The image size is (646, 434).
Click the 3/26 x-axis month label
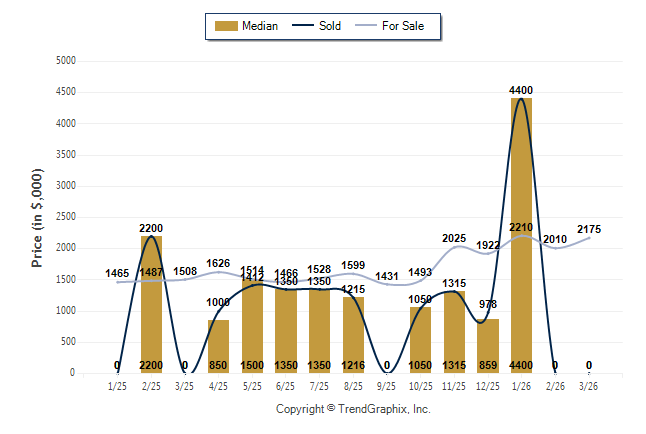coord(589,386)
